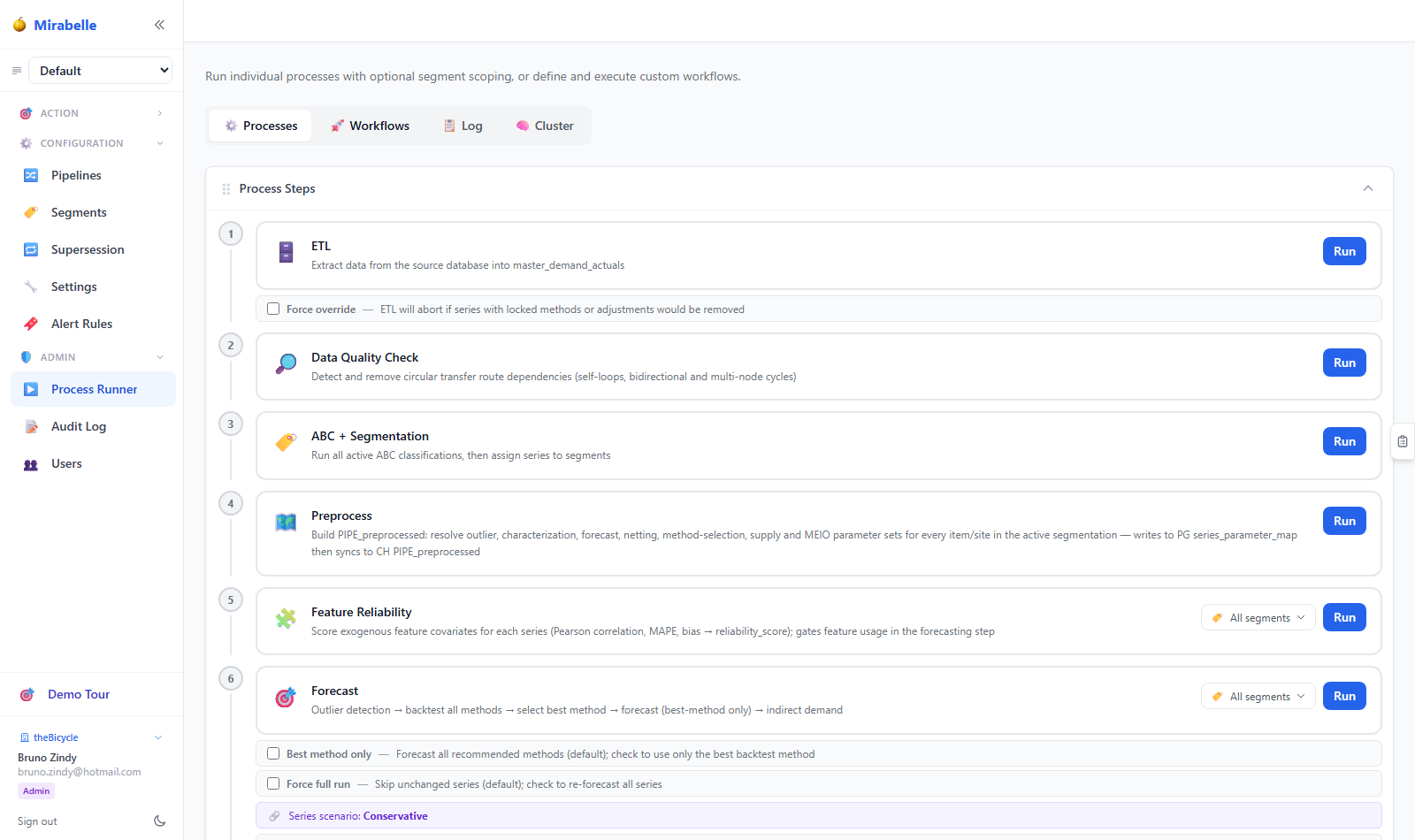Screen dimensions: 1415x840
Task: Run the ETL process
Action: click(1344, 251)
